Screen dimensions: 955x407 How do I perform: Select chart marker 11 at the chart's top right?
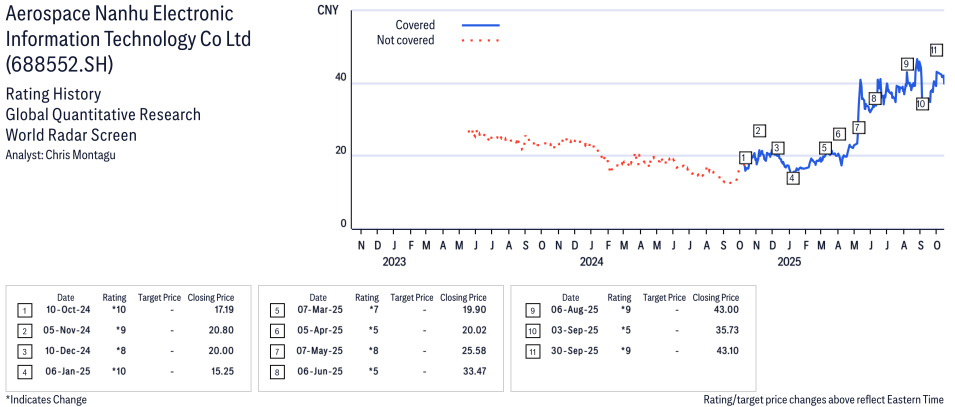coord(934,50)
